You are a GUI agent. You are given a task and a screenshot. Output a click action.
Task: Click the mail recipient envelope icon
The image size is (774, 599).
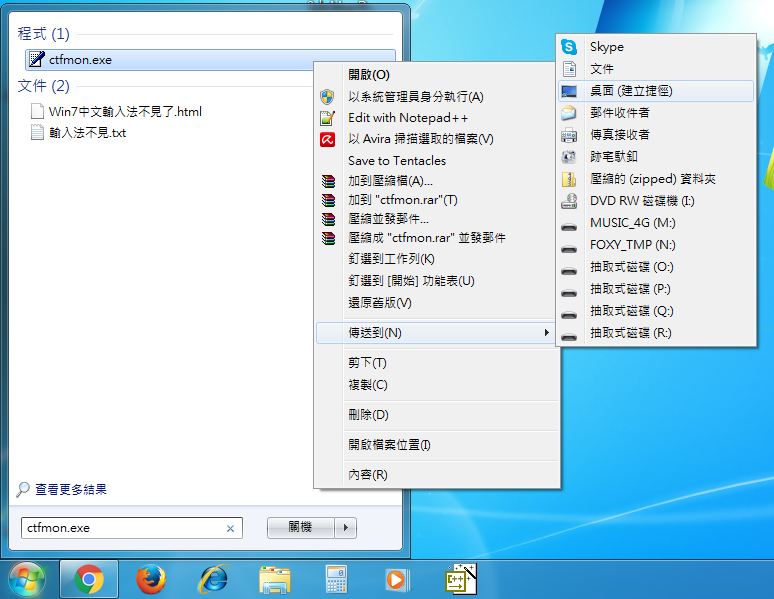[x=569, y=113]
